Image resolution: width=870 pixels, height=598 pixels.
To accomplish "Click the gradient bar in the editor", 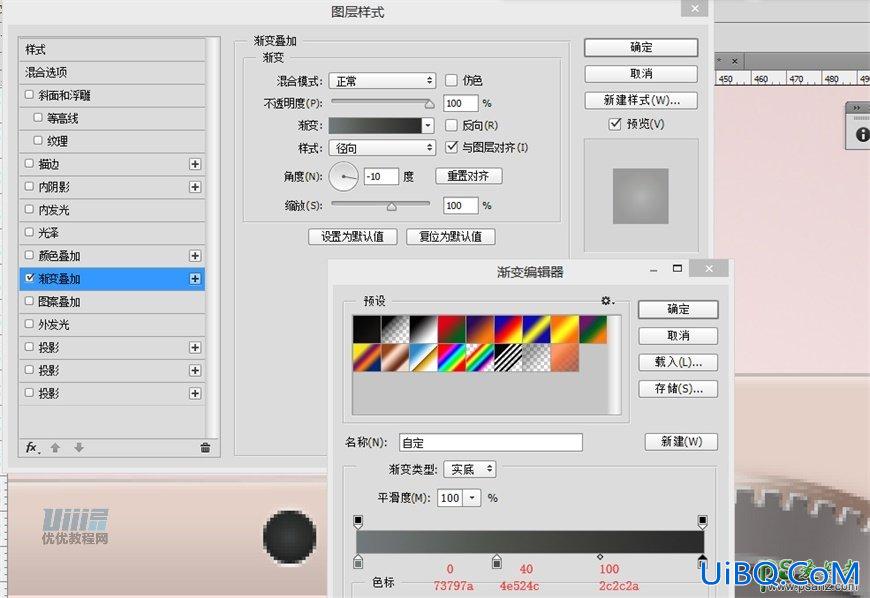I will click(530, 541).
